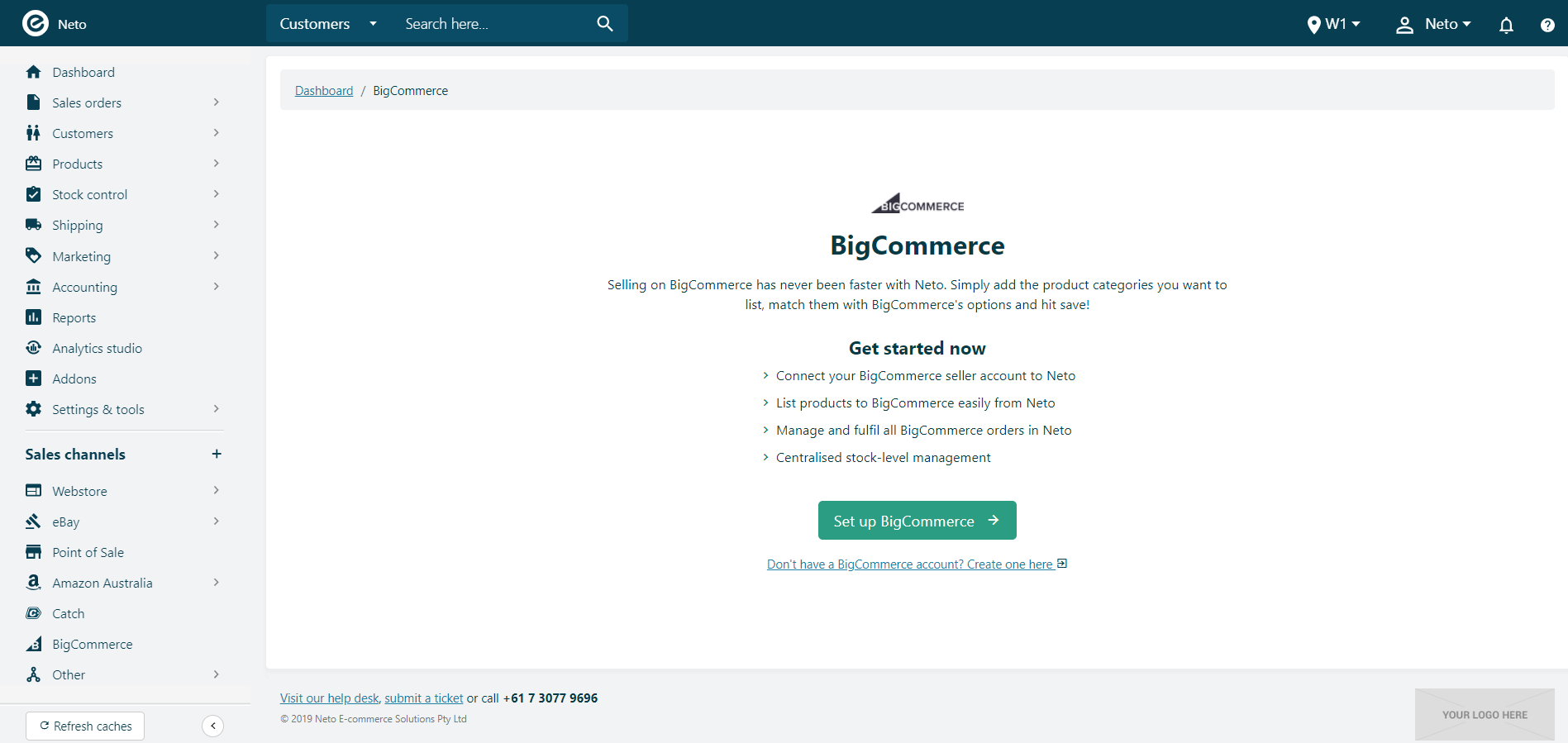
Task: Click the Webstore window icon
Action: [x=33, y=491]
